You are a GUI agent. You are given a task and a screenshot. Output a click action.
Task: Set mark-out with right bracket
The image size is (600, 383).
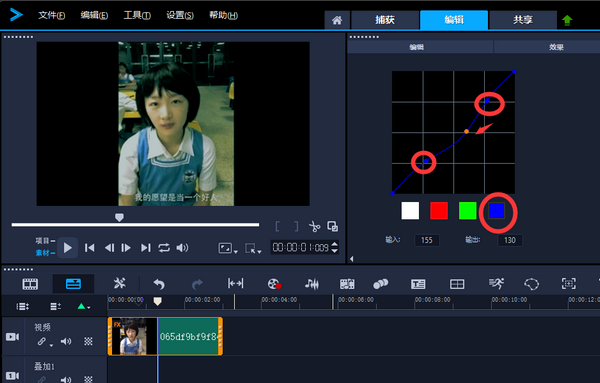point(296,227)
